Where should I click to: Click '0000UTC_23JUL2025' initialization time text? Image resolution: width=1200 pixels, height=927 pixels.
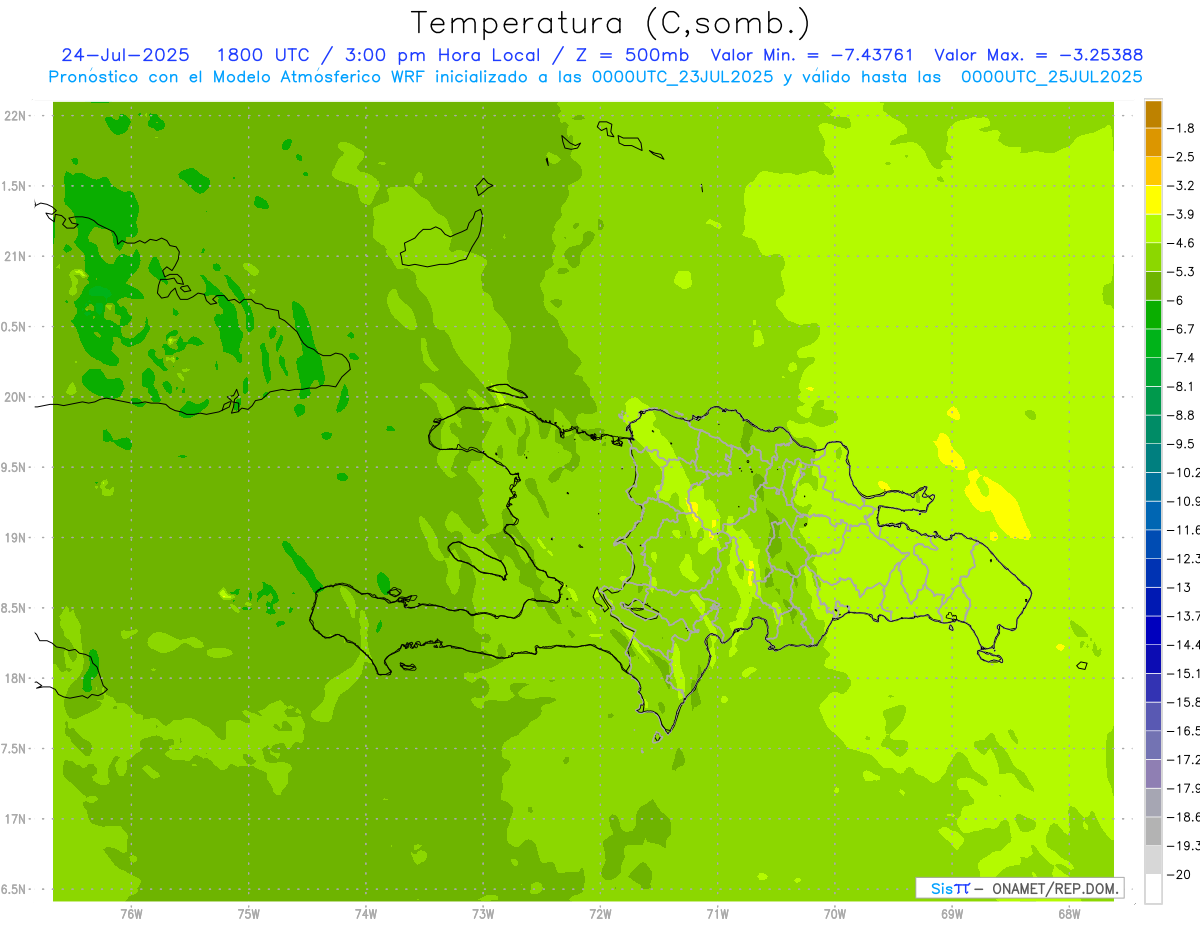click(682, 77)
